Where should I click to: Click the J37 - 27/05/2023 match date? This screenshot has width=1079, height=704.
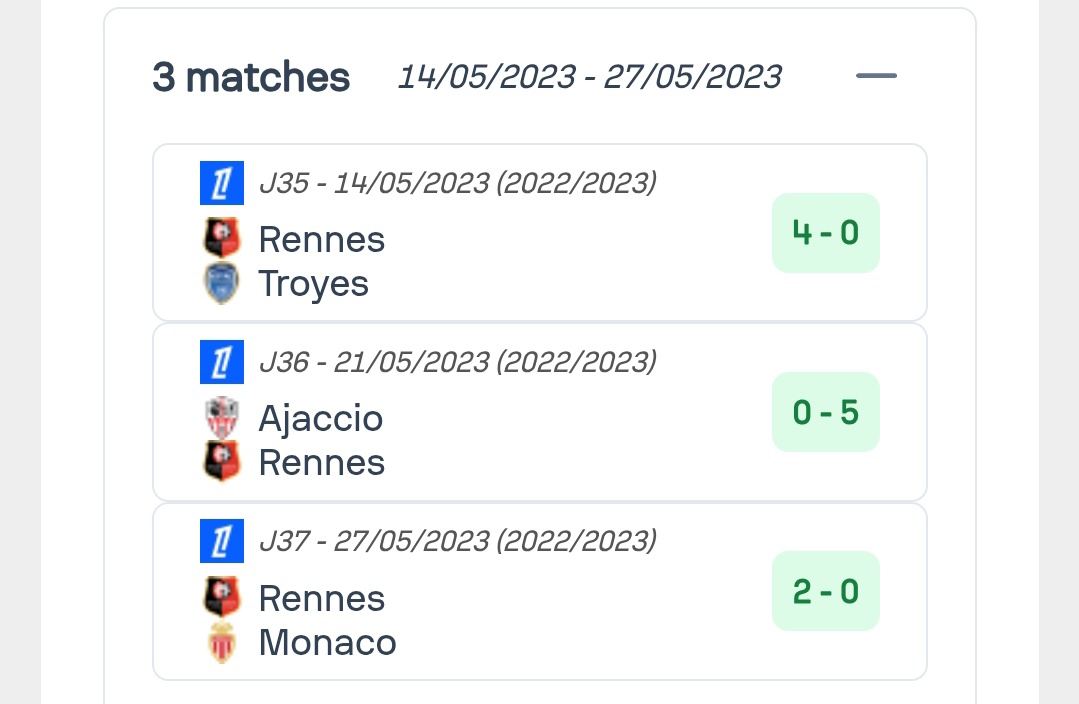click(x=457, y=541)
